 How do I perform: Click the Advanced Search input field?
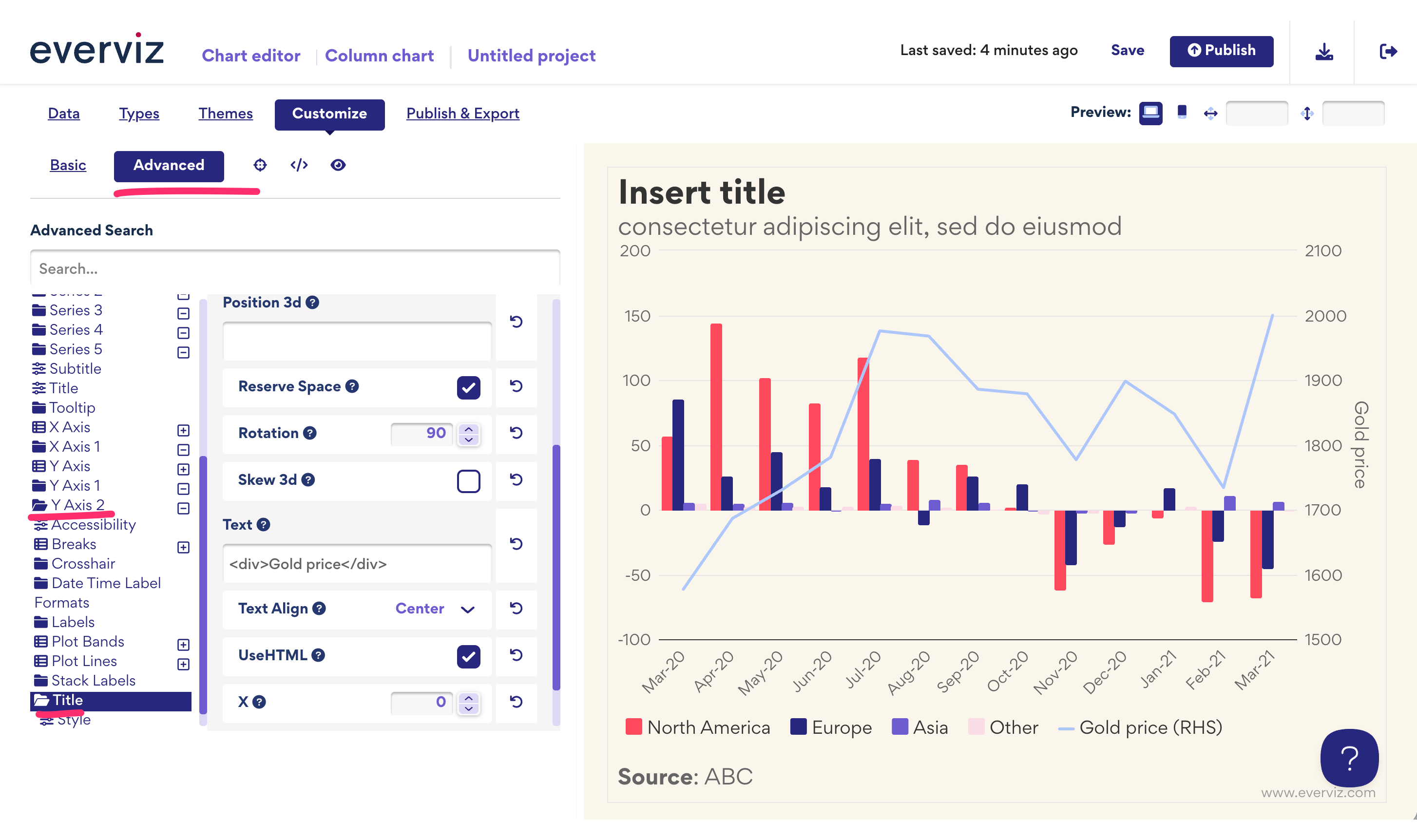tap(294, 268)
